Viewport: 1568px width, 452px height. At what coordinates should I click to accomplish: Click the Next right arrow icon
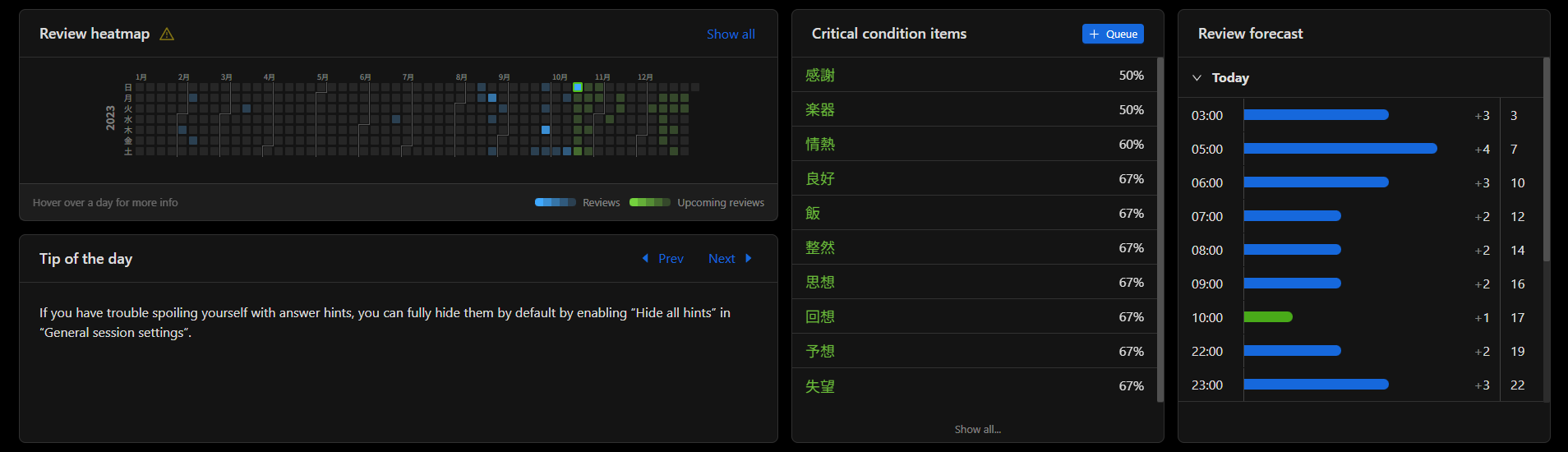[749, 258]
